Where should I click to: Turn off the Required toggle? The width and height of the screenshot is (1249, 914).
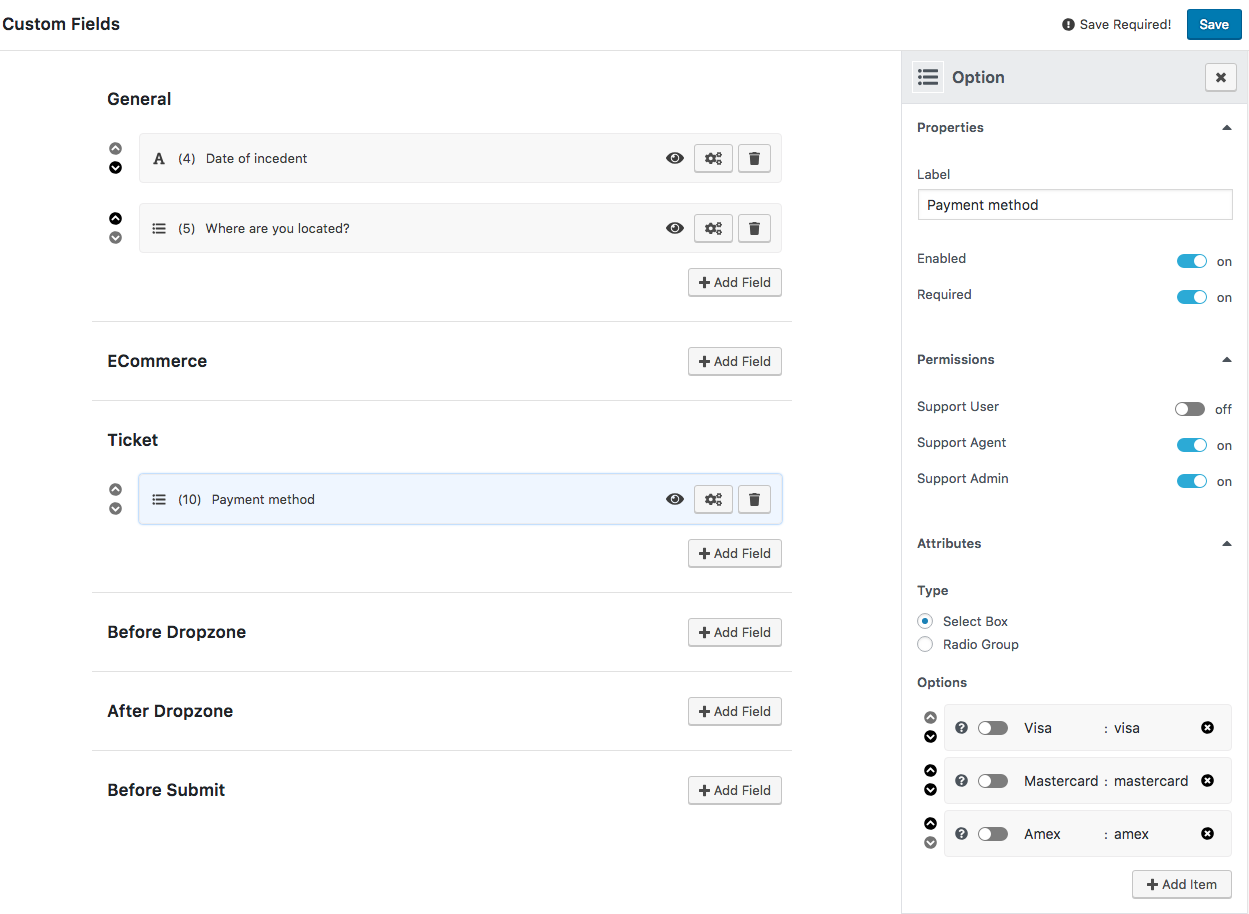point(1191,297)
